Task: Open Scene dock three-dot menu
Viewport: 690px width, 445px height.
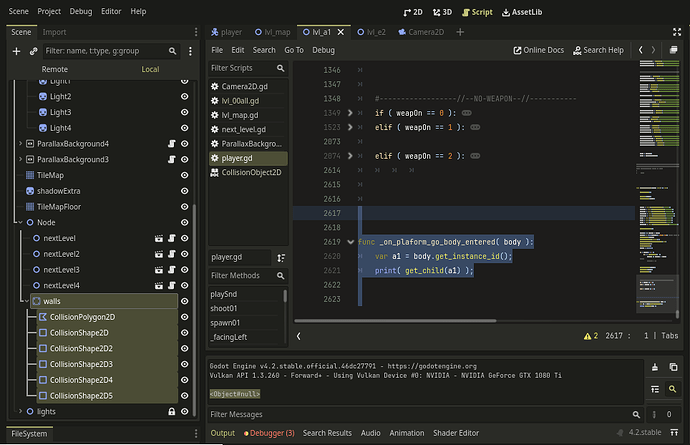Action: point(196,32)
